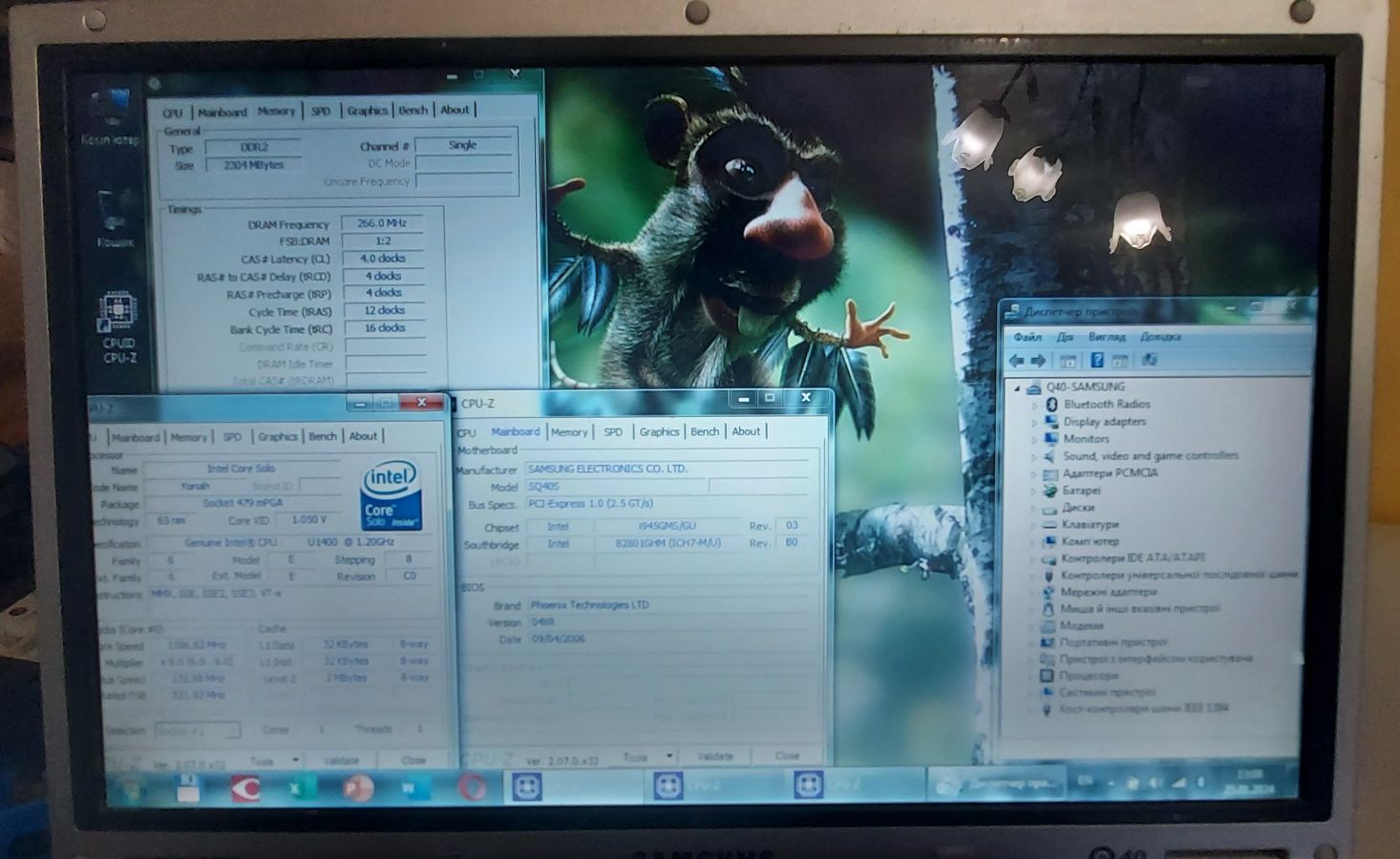Open the EN language indicator in tray
This screenshot has width=1400, height=859.
point(1085,781)
